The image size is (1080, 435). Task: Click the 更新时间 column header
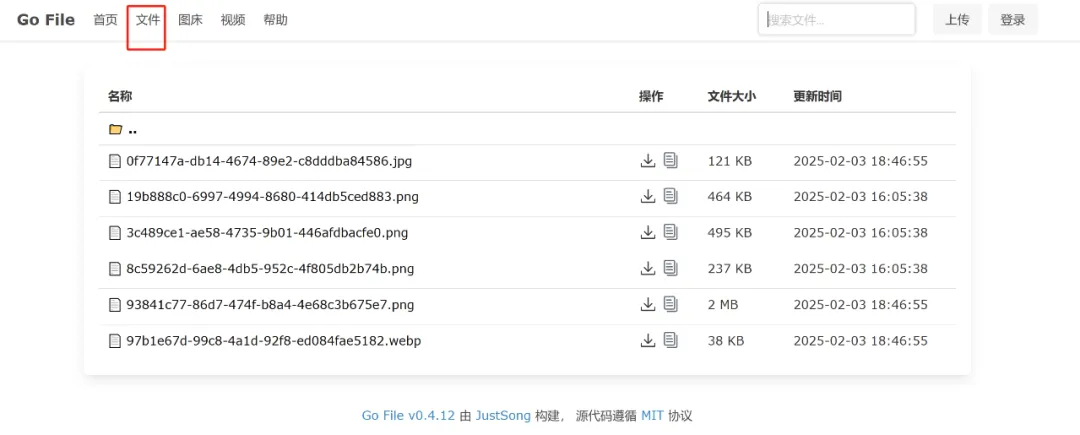pyautogui.click(x=818, y=96)
